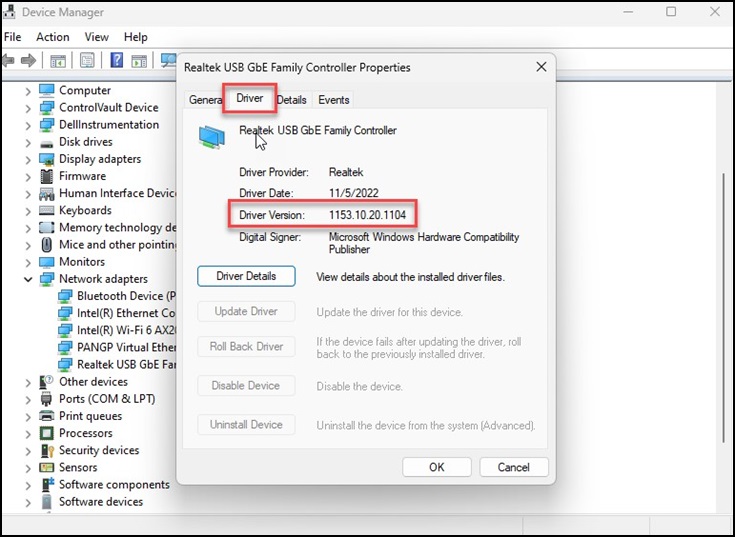Screen dimensions: 735x537
Task: Expand the Print queues node
Action: pos(28,417)
